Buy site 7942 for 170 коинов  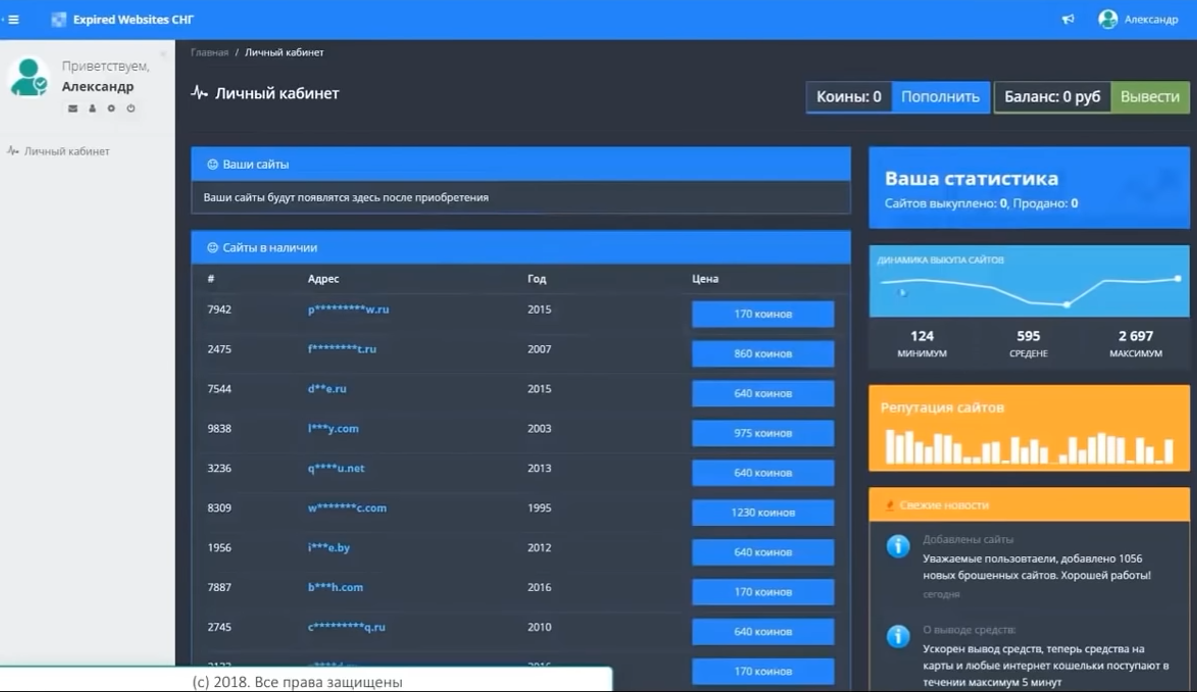[x=762, y=314]
